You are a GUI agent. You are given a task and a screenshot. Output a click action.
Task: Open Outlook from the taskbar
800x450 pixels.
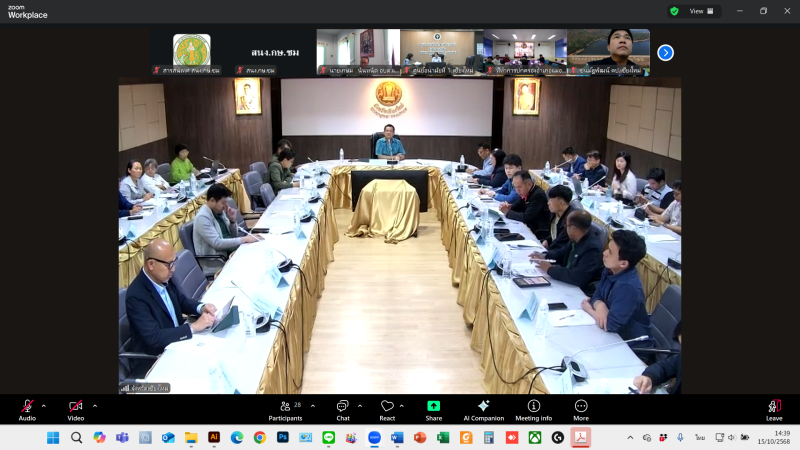[x=168, y=438]
